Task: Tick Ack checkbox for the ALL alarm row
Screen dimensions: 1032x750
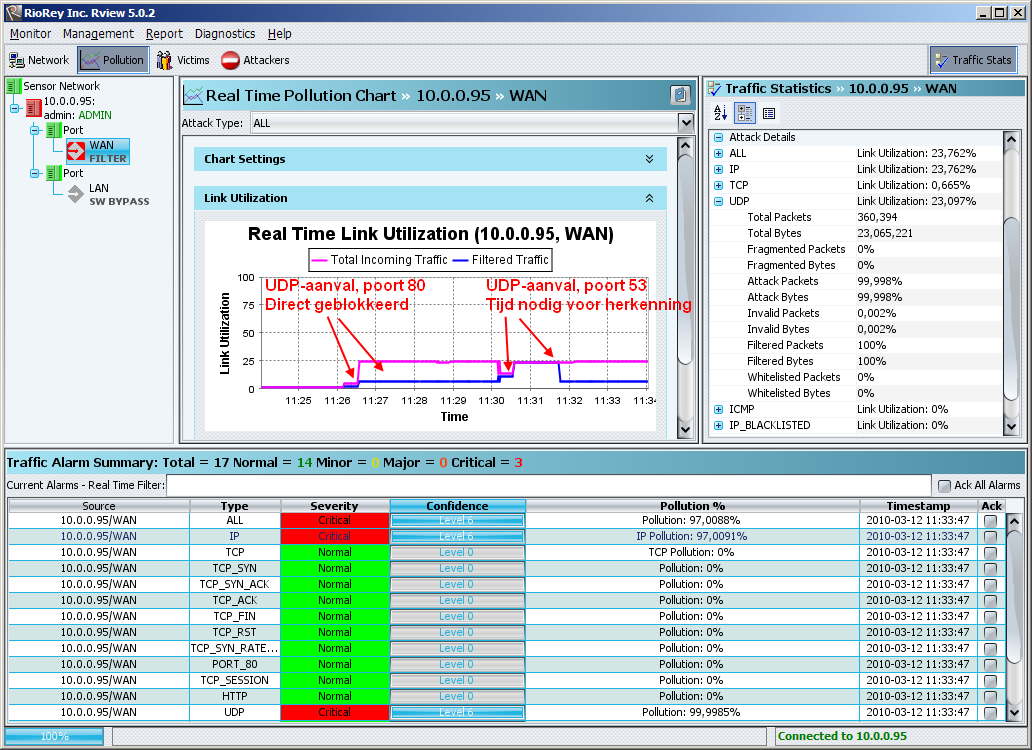Action: [990, 520]
